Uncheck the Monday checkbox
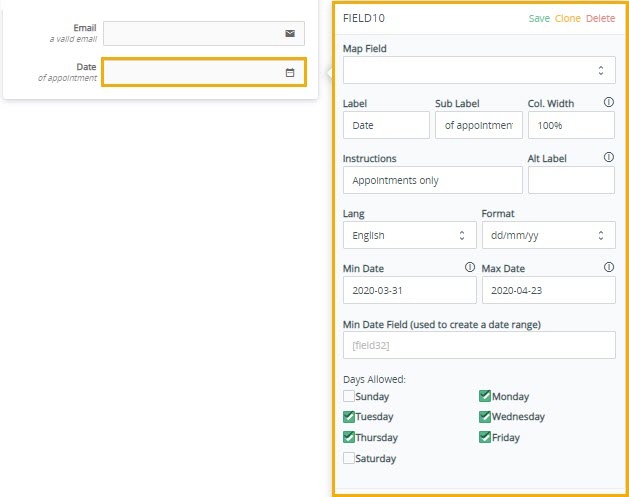629x497 pixels. (x=485, y=396)
